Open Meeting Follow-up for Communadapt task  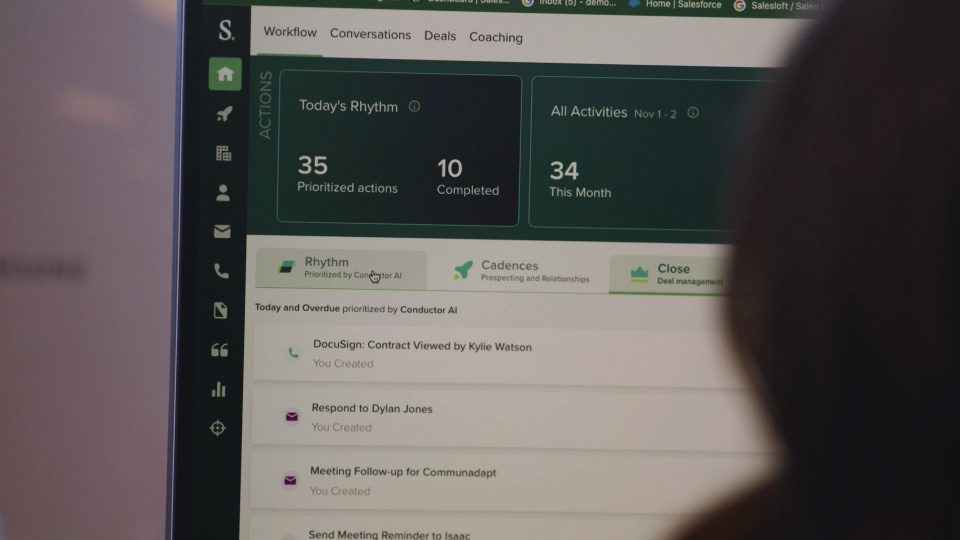point(403,472)
